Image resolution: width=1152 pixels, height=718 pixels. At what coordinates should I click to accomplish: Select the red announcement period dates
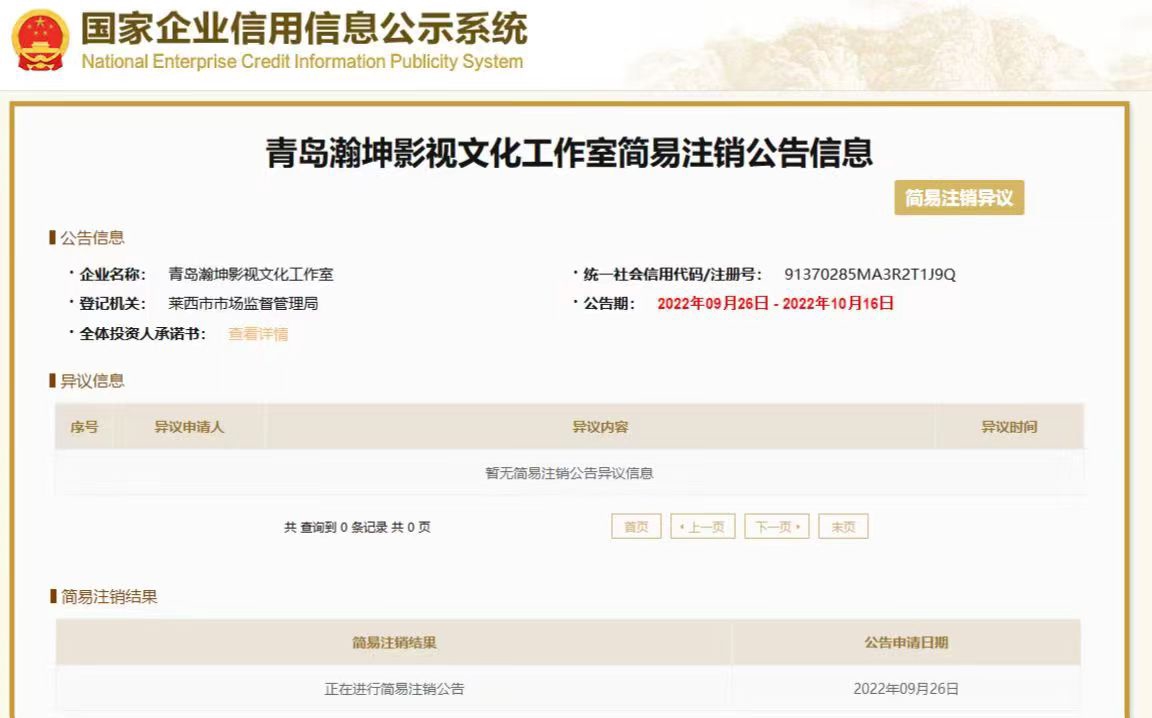point(775,304)
